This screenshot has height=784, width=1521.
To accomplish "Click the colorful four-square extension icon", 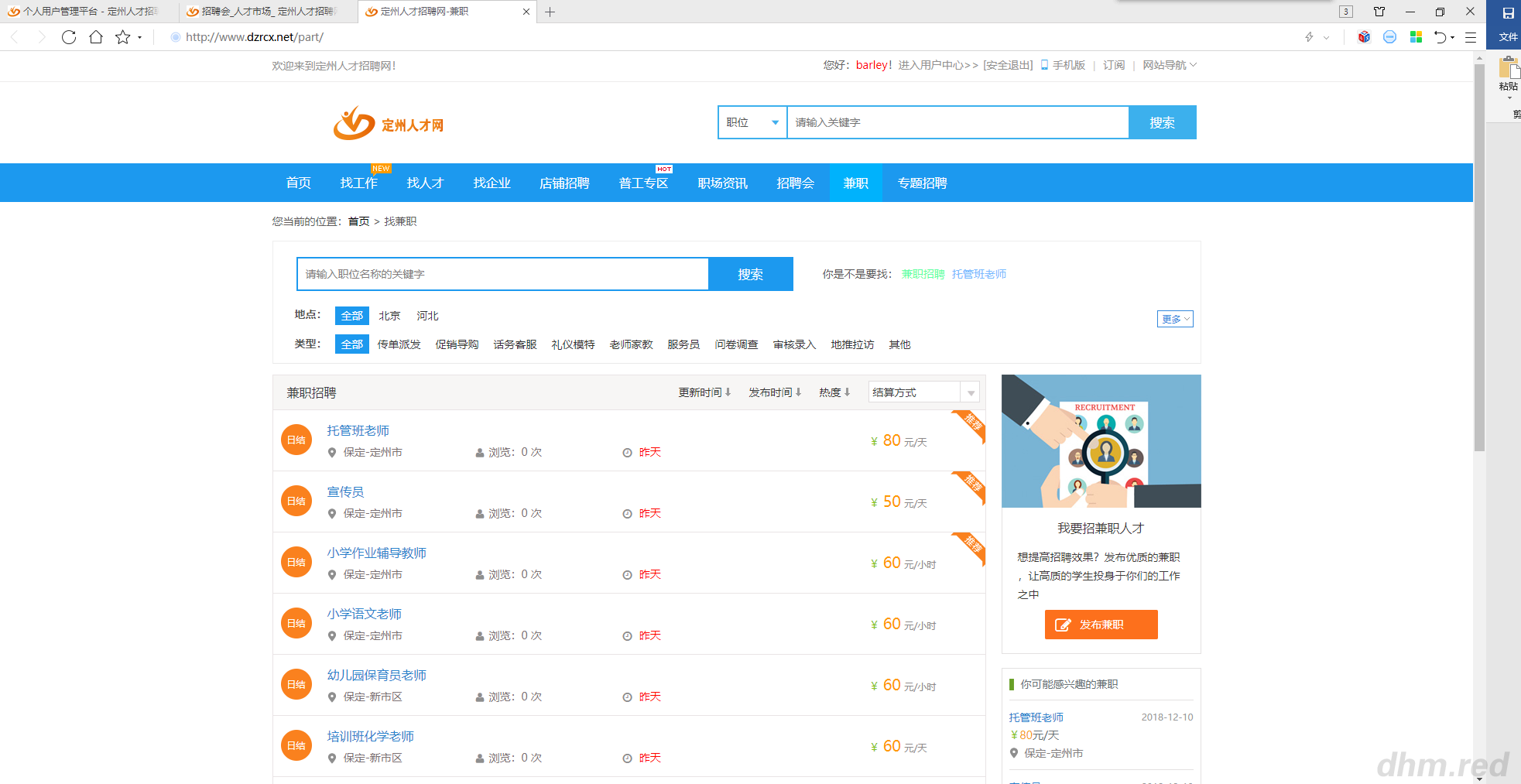I will (1416, 37).
